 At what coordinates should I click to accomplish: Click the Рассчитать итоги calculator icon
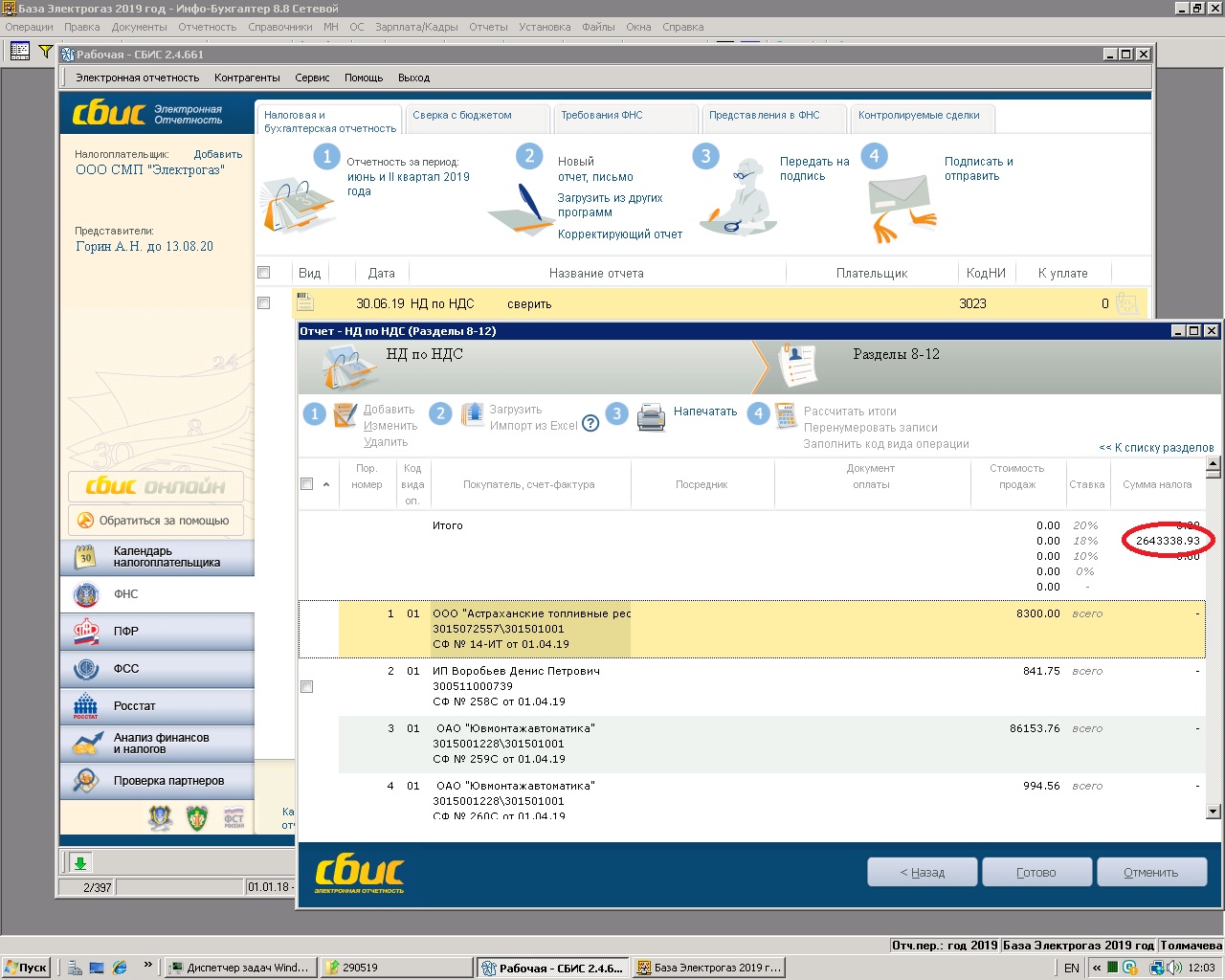(x=786, y=415)
